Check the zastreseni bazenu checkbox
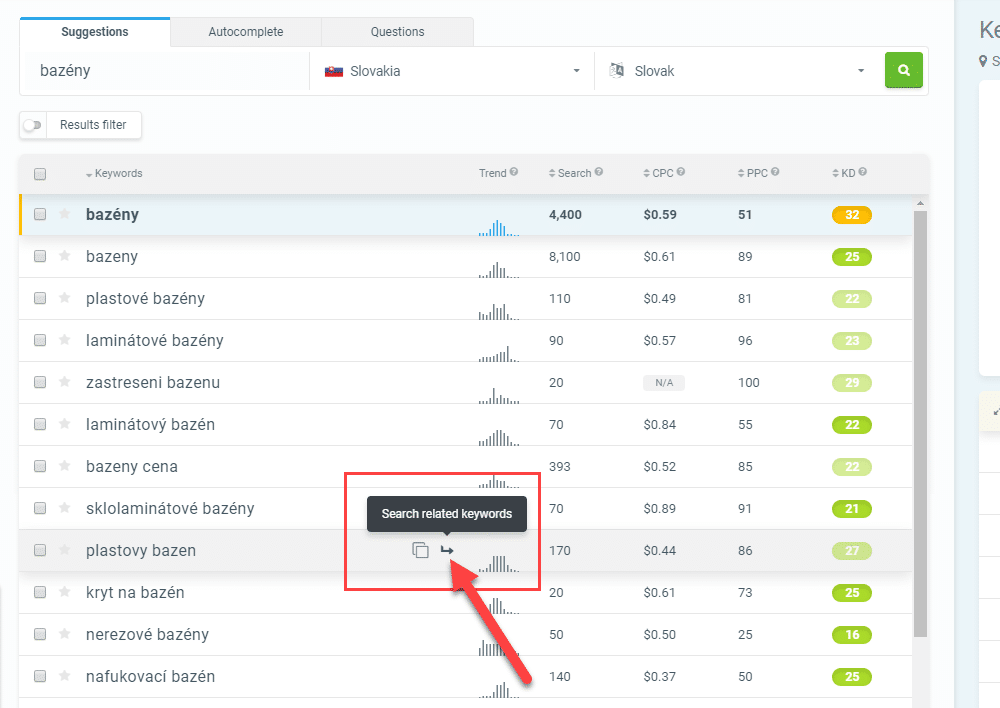The height and width of the screenshot is (708, 1000). pyautogui.click(x=40, y=383)
